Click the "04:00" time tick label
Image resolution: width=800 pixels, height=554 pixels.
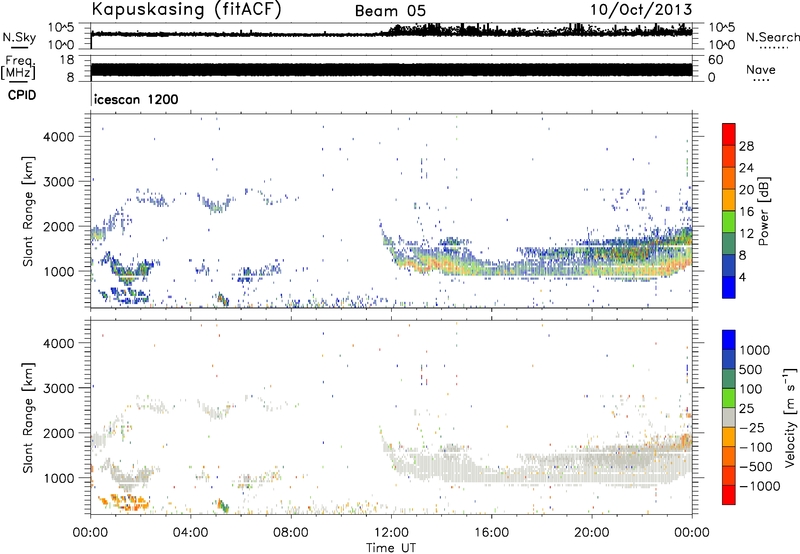coord(190,533)
